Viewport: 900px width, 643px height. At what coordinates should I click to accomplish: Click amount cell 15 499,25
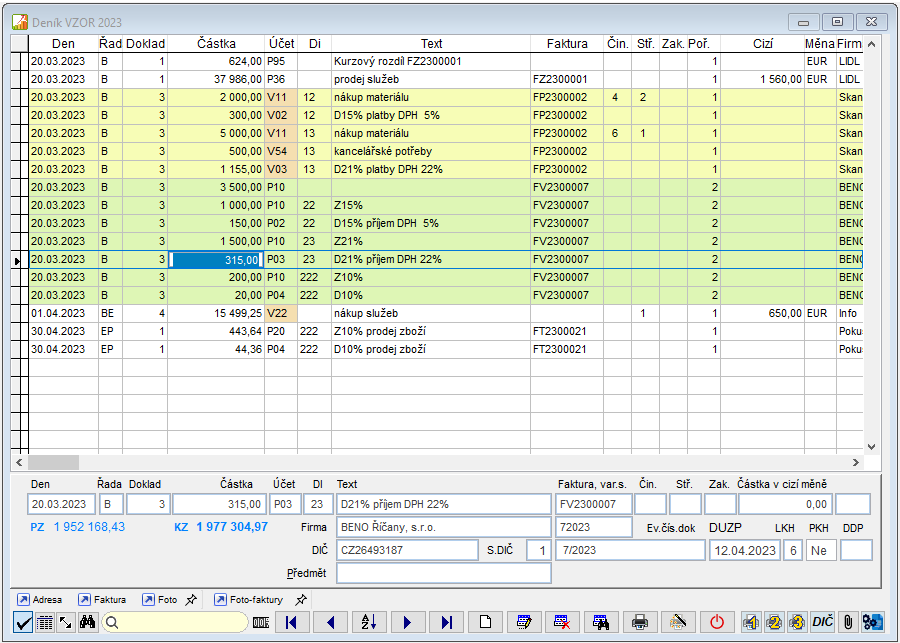click(x=216, y=313)
